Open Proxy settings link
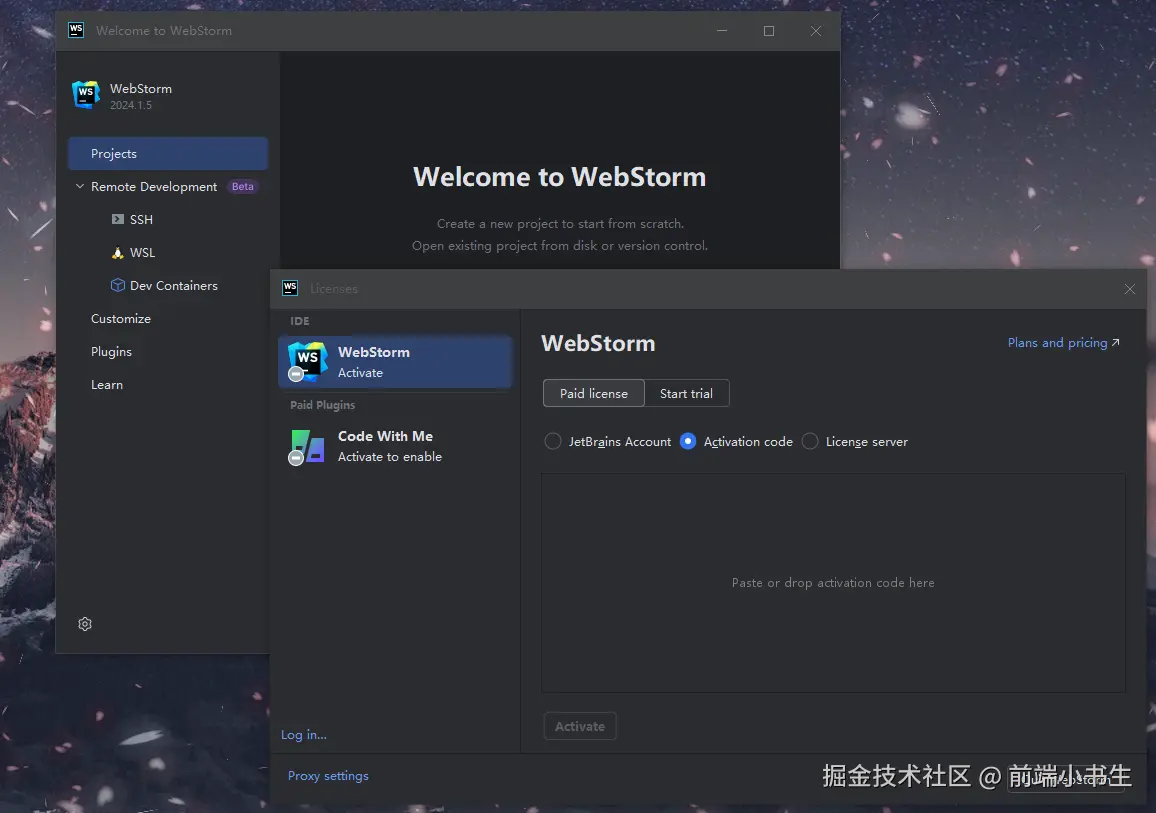Image resolution: width=1156 pixels, height=813 pixels. click(328, 775)
